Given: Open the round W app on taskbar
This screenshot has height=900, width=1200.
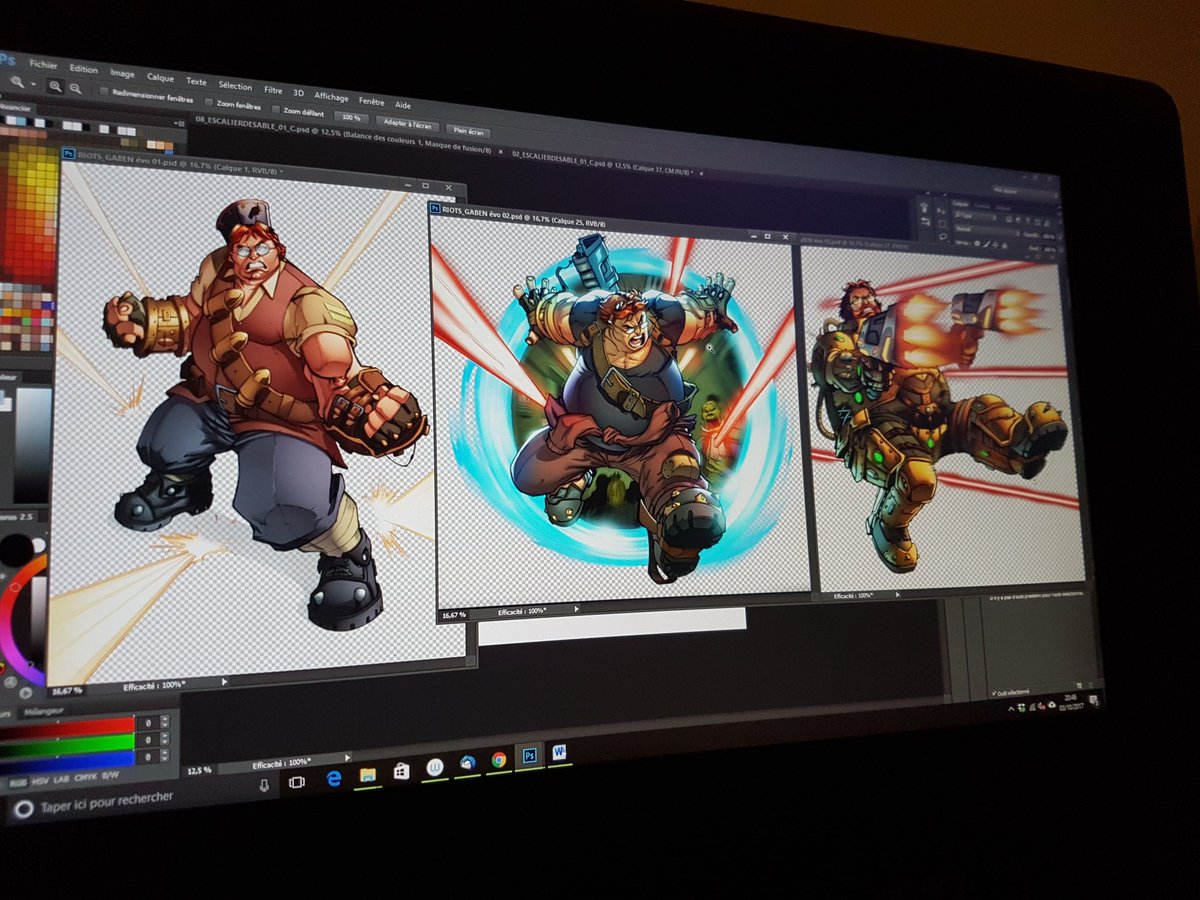Looking at the screenshot, I should pos(434,767).
